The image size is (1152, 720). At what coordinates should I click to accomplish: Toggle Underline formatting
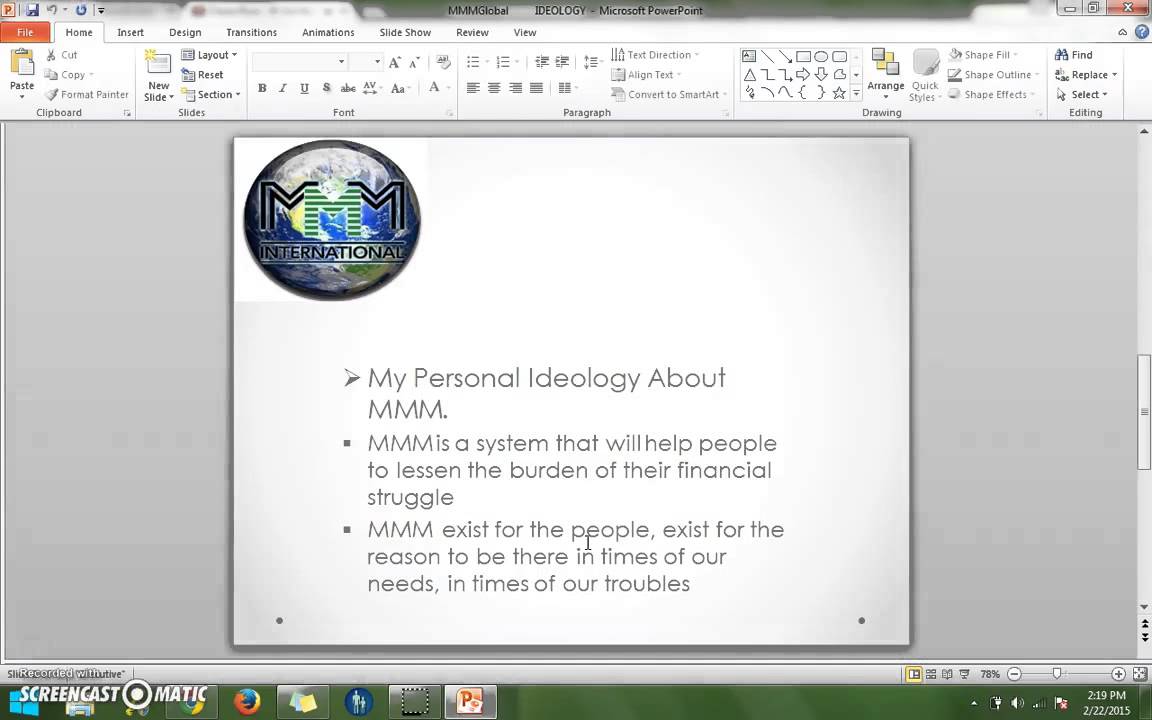point(303,88)
